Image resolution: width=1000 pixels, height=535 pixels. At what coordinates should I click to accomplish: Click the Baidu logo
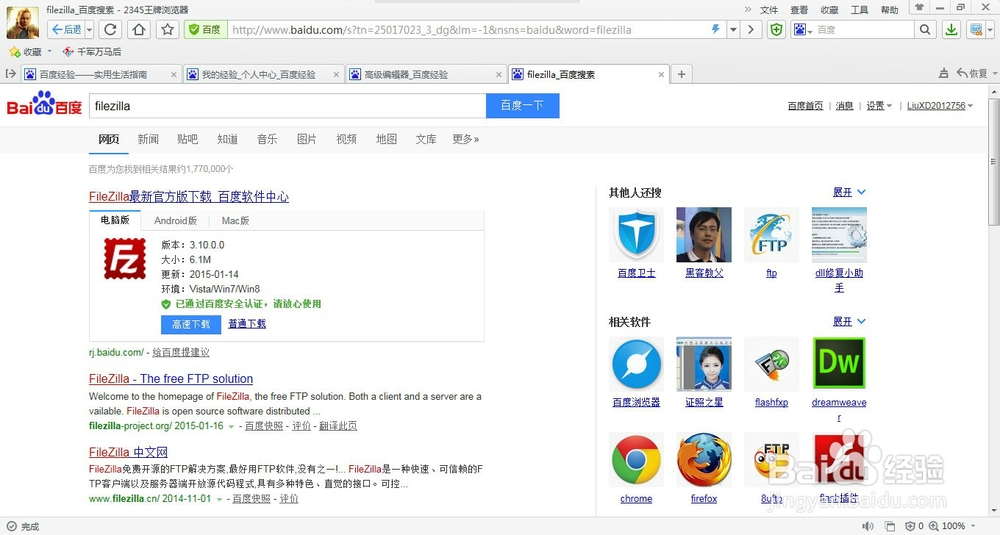(x=44, y=105)
